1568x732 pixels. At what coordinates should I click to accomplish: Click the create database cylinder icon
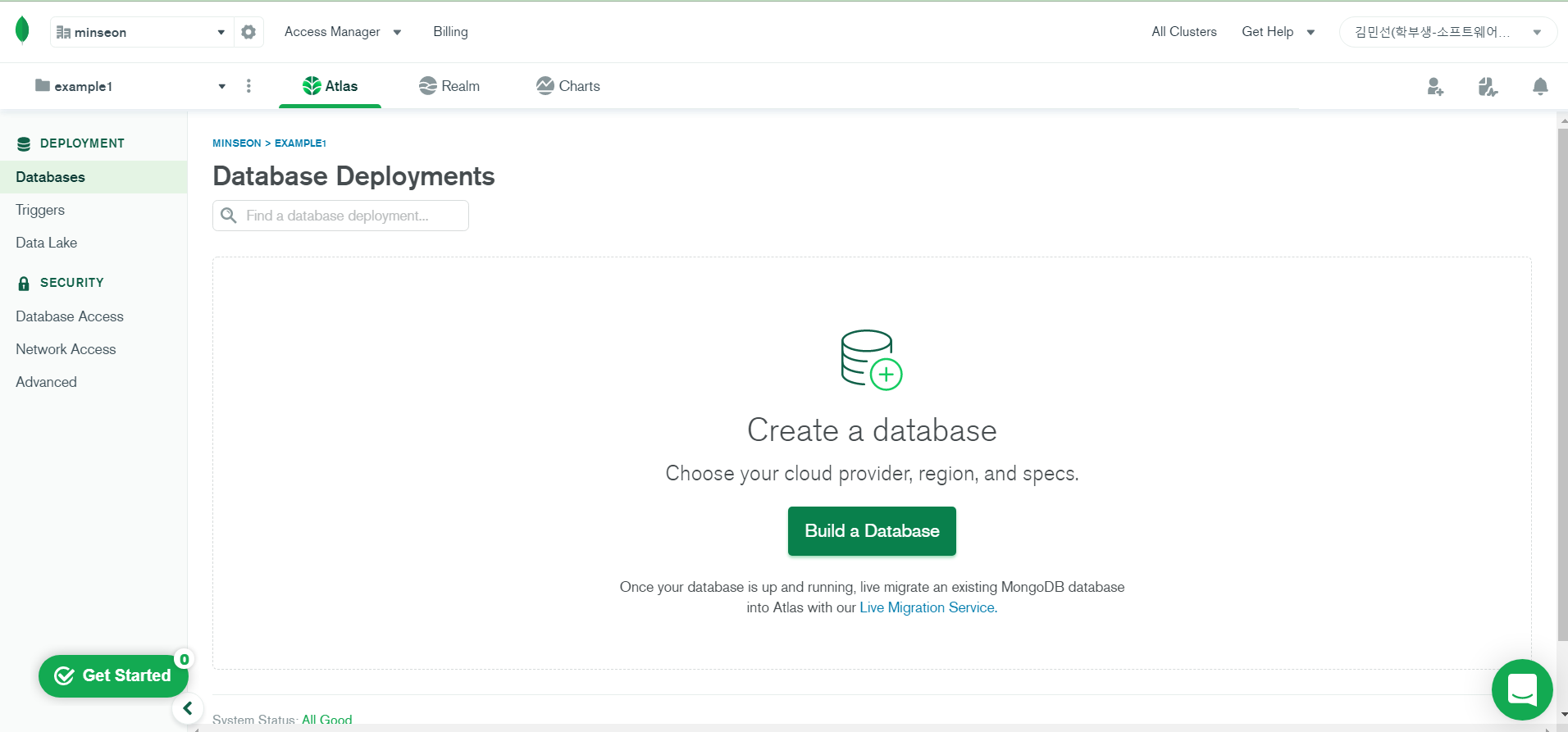tap(872, 360)
